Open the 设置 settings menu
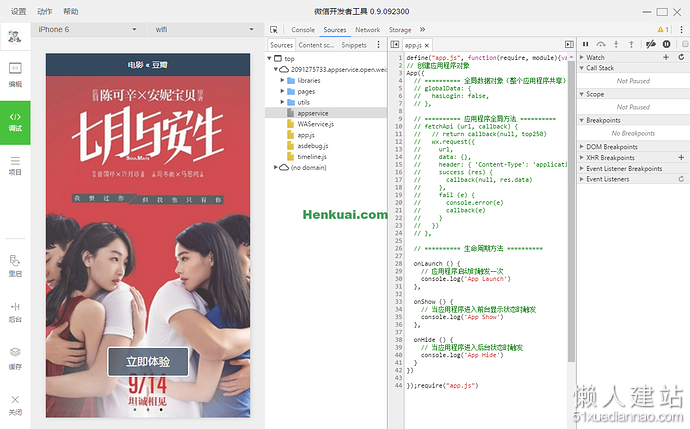This screenshot has width=690, height=429. point(18,11)
